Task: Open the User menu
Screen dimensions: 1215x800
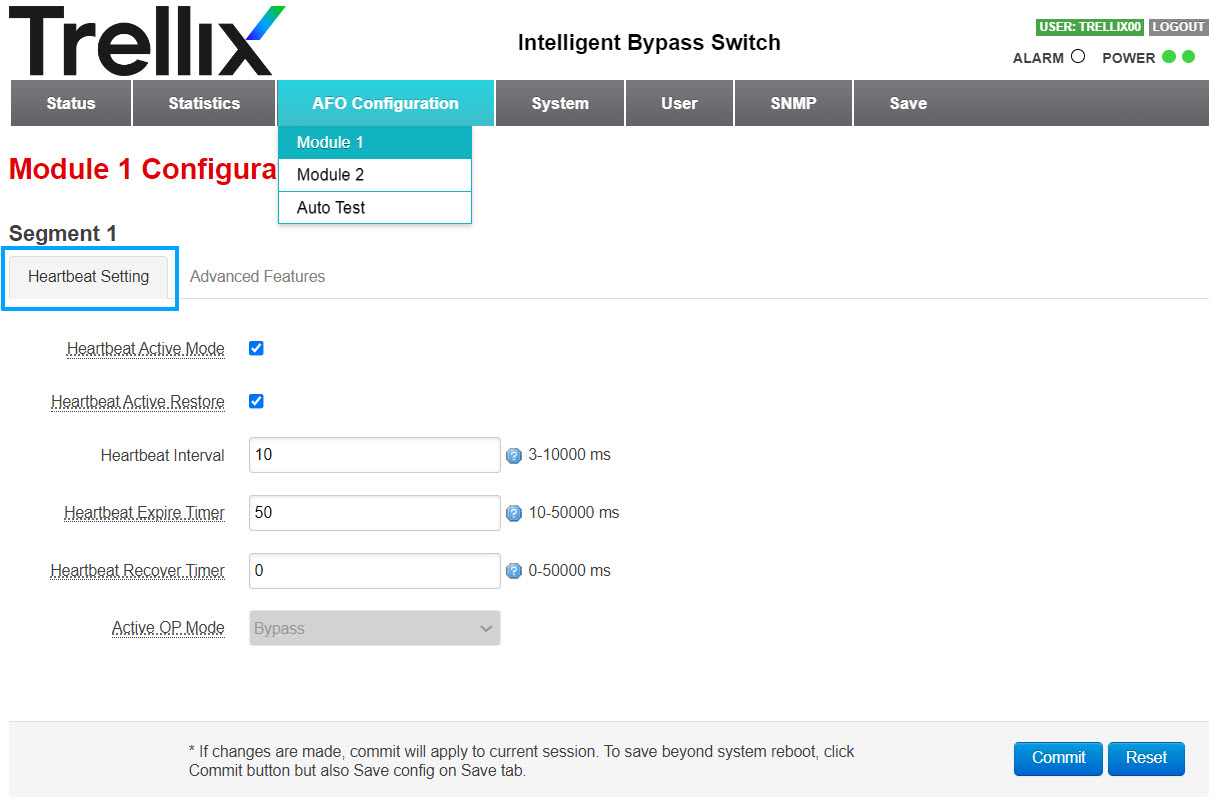Action: pos(679,103)
